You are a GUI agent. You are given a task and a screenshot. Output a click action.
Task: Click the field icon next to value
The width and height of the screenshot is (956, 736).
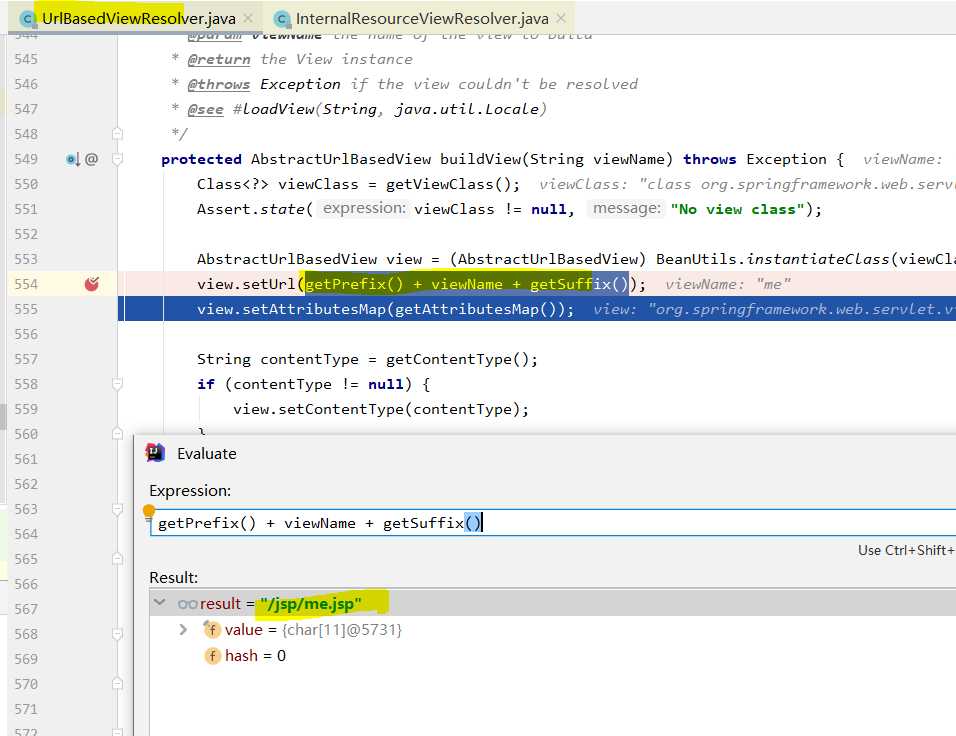(212, 629)
